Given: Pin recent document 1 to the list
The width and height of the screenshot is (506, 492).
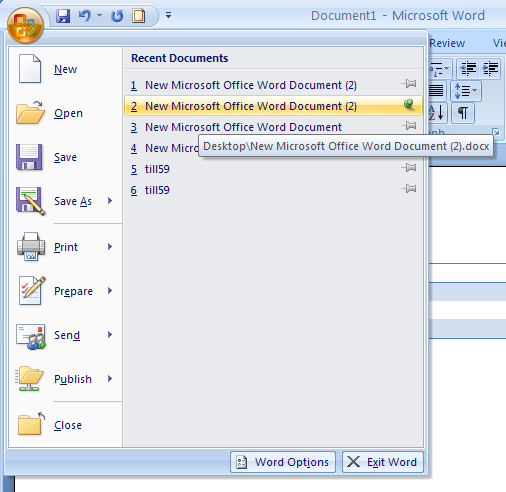Looking at the screenshot, I should (409, 84).
